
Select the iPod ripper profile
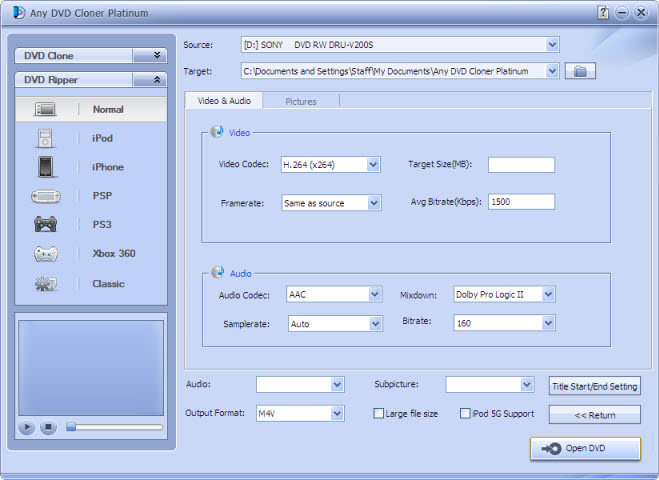click(x=91, y=138)
